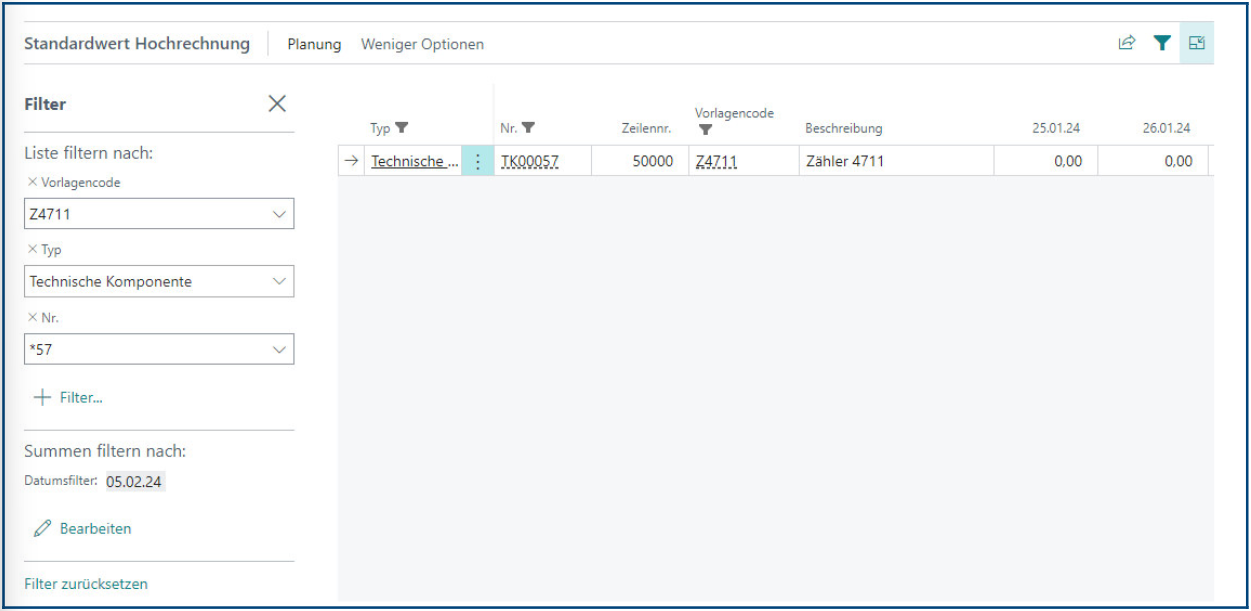This screenshot has height=611, width=1251.
Task: Click the Filter zurücksetzen link
Action: 86,584
